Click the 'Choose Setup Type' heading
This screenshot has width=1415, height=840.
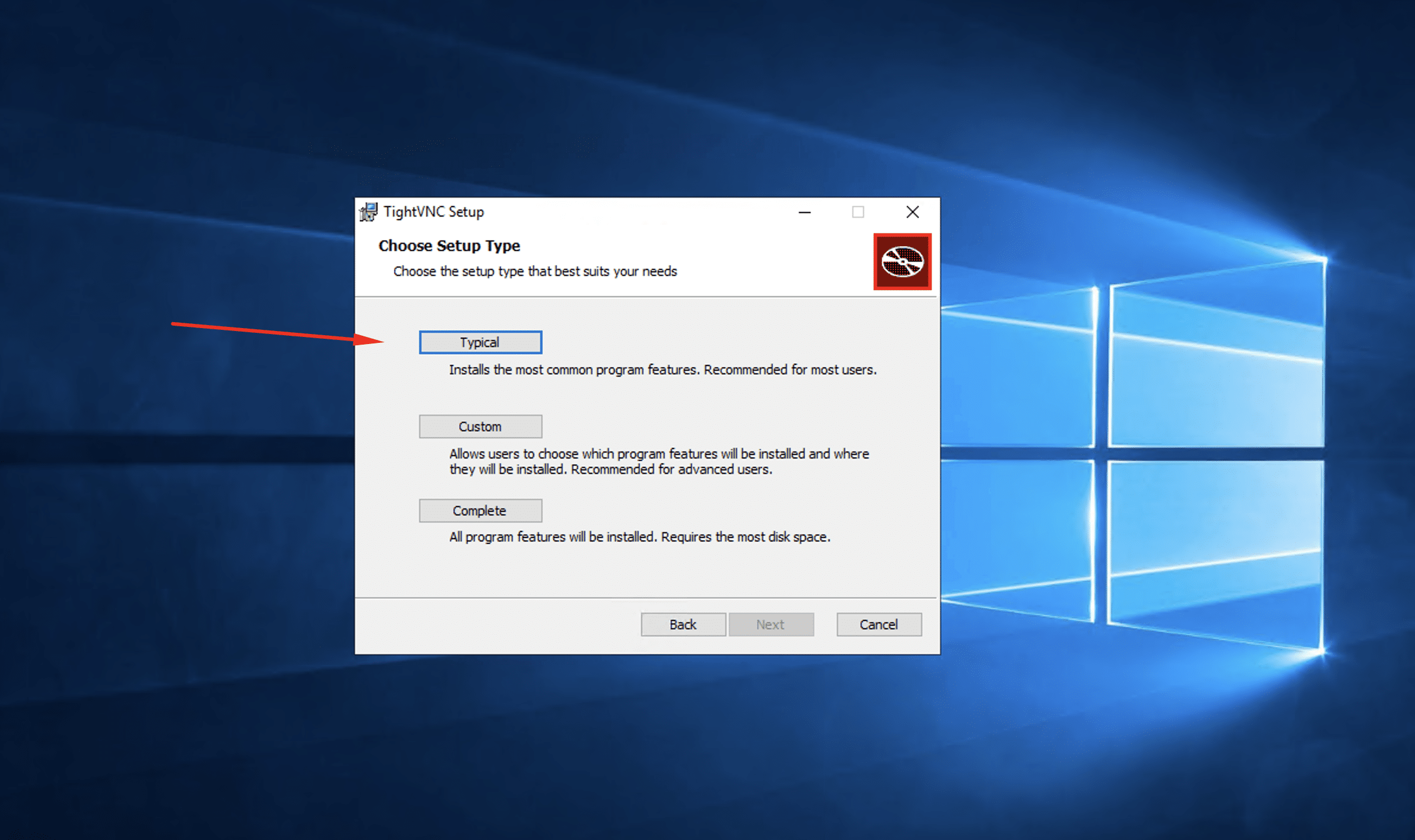(449, 246)
